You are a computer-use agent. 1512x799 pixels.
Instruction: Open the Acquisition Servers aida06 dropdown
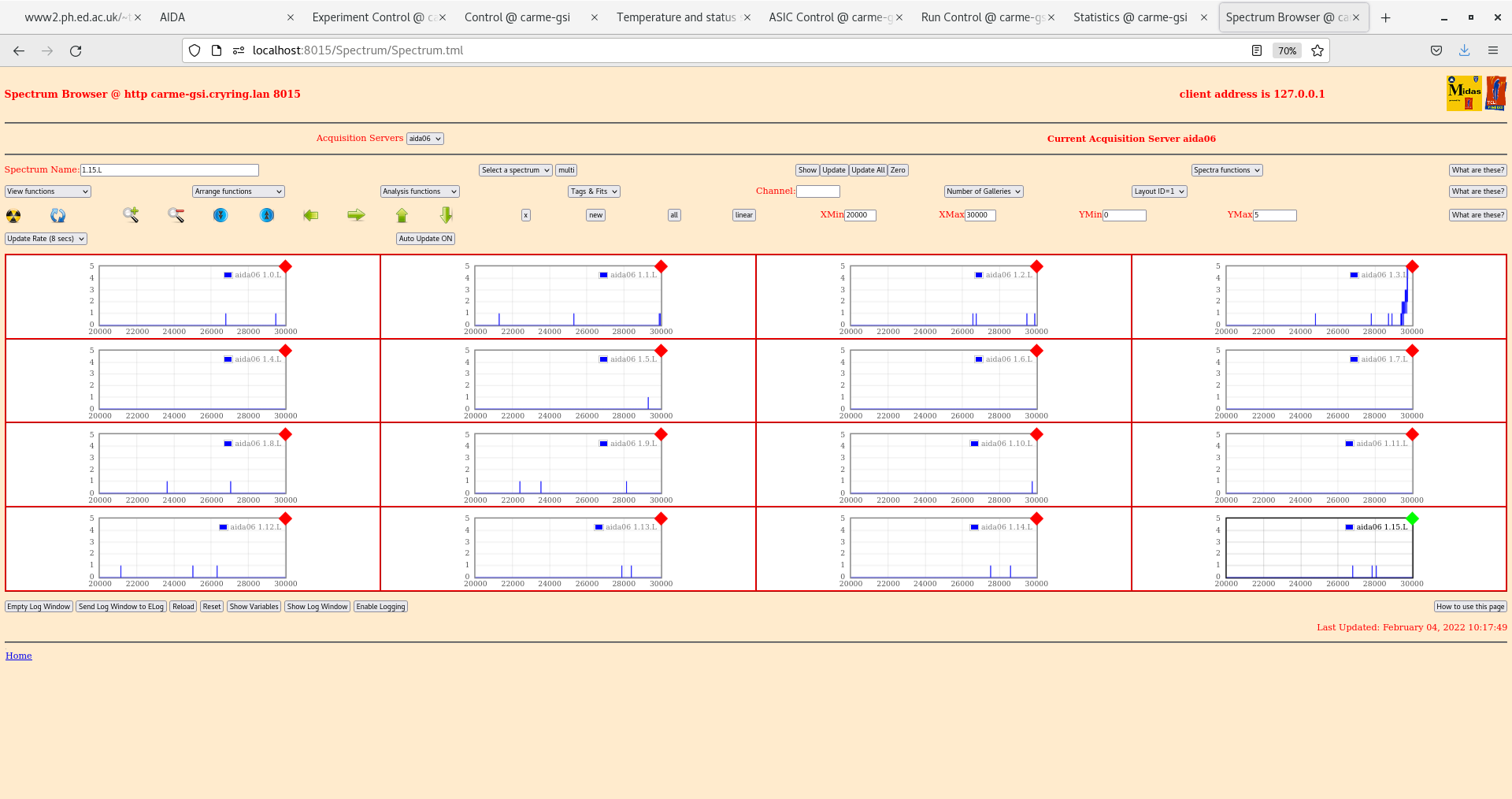(x=424, y=138)
